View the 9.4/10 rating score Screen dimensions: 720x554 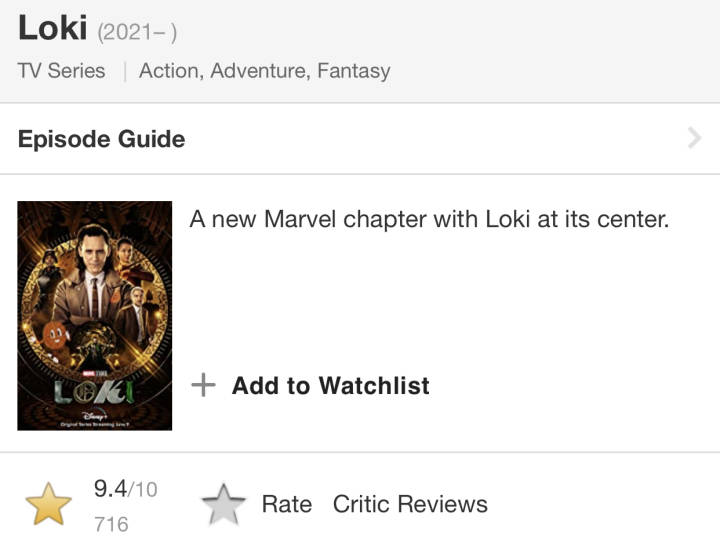coord(126,488)
